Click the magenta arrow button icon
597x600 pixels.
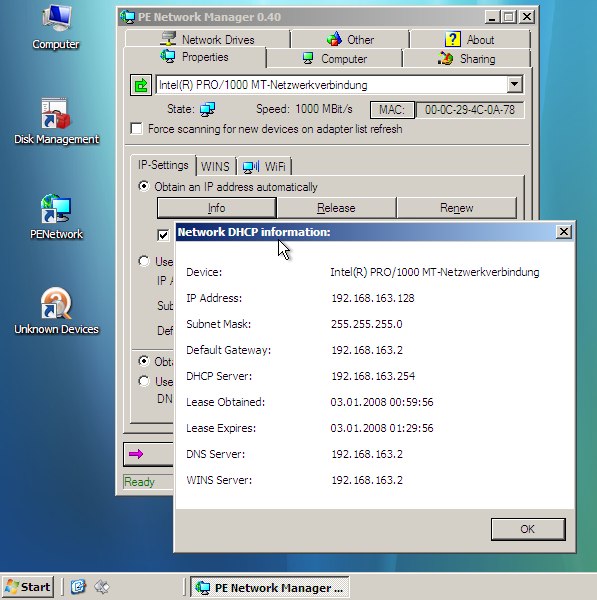click(136, 454)
